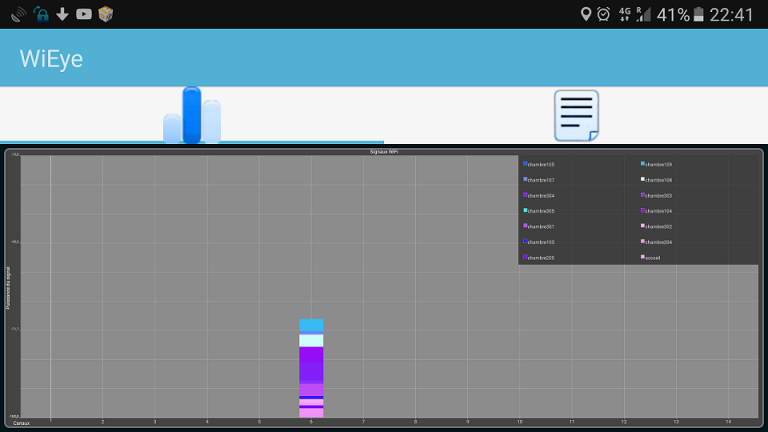Tap the cube app notification icon

[105, 14]
